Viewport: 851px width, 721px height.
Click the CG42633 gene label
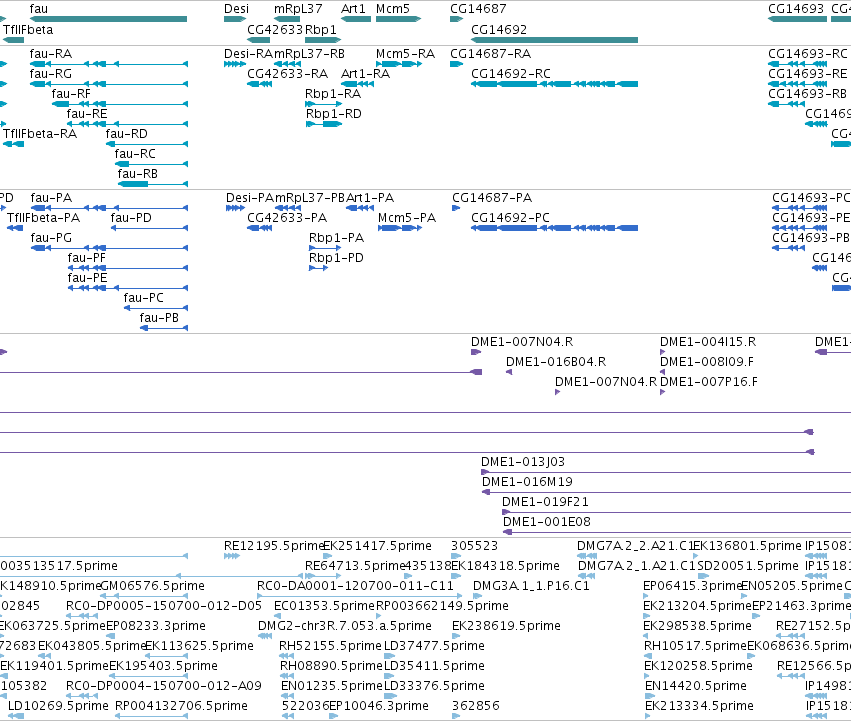[275, 29]
